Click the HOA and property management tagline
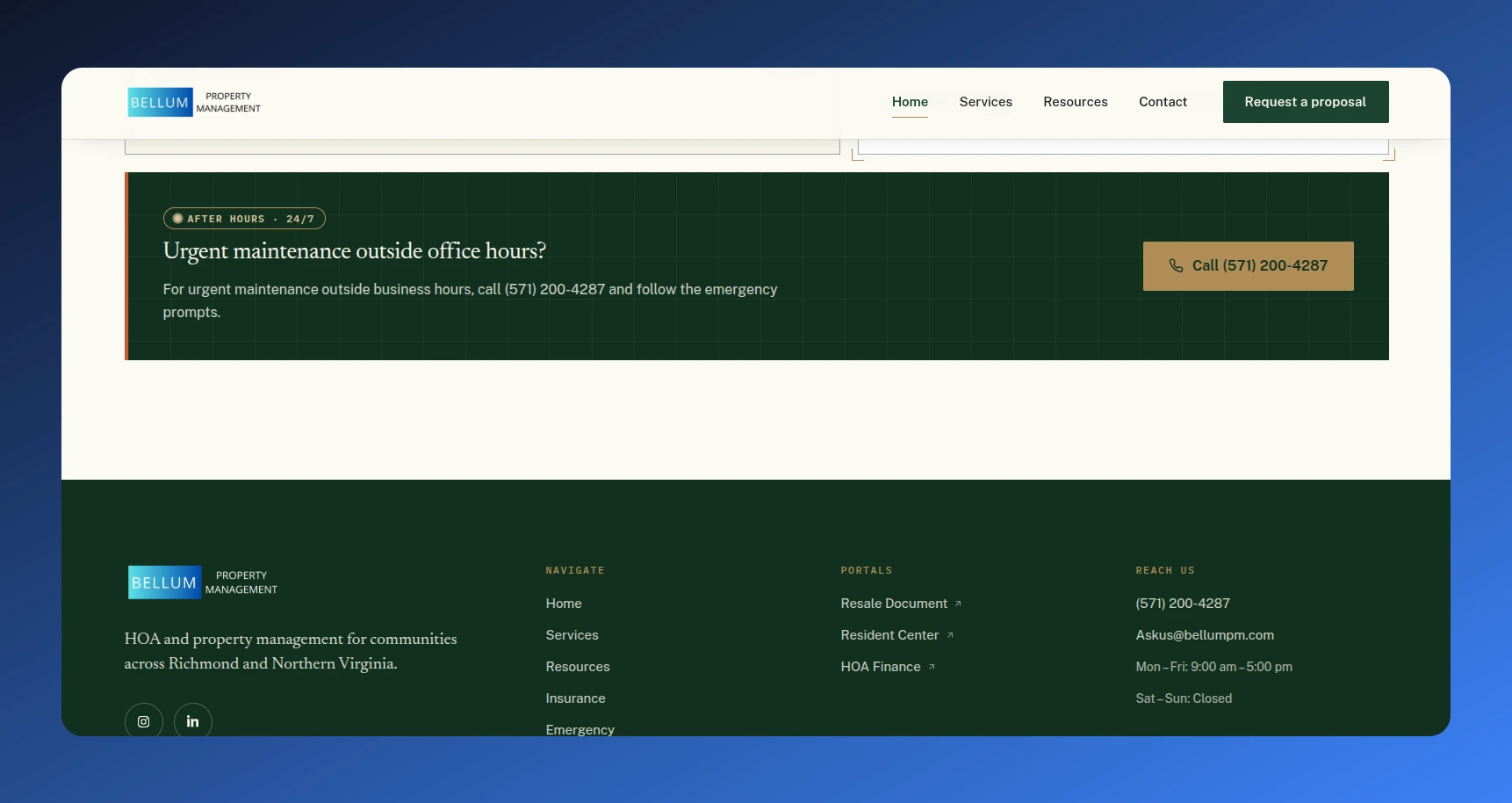 (291, 651)
